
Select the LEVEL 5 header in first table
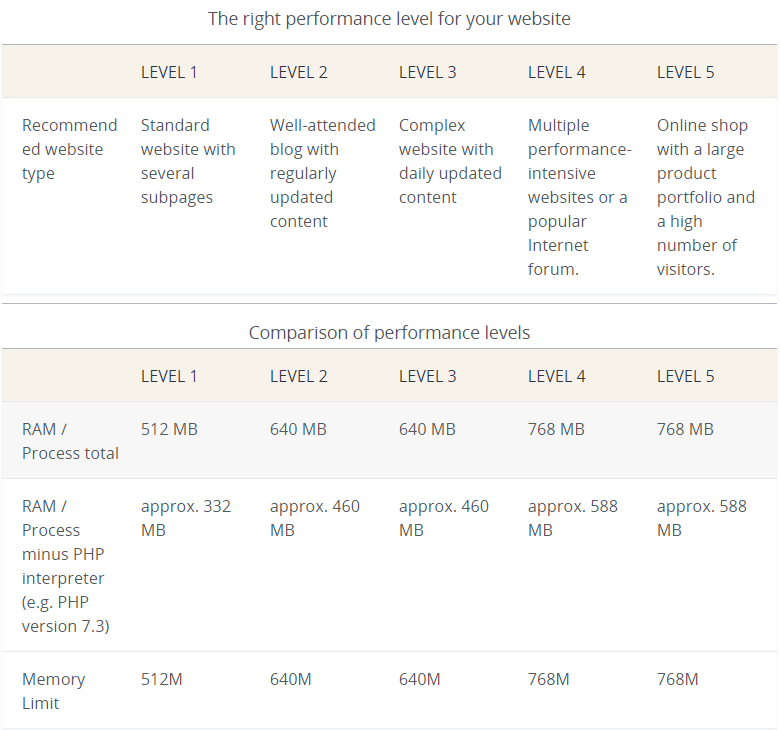point(685,73)
